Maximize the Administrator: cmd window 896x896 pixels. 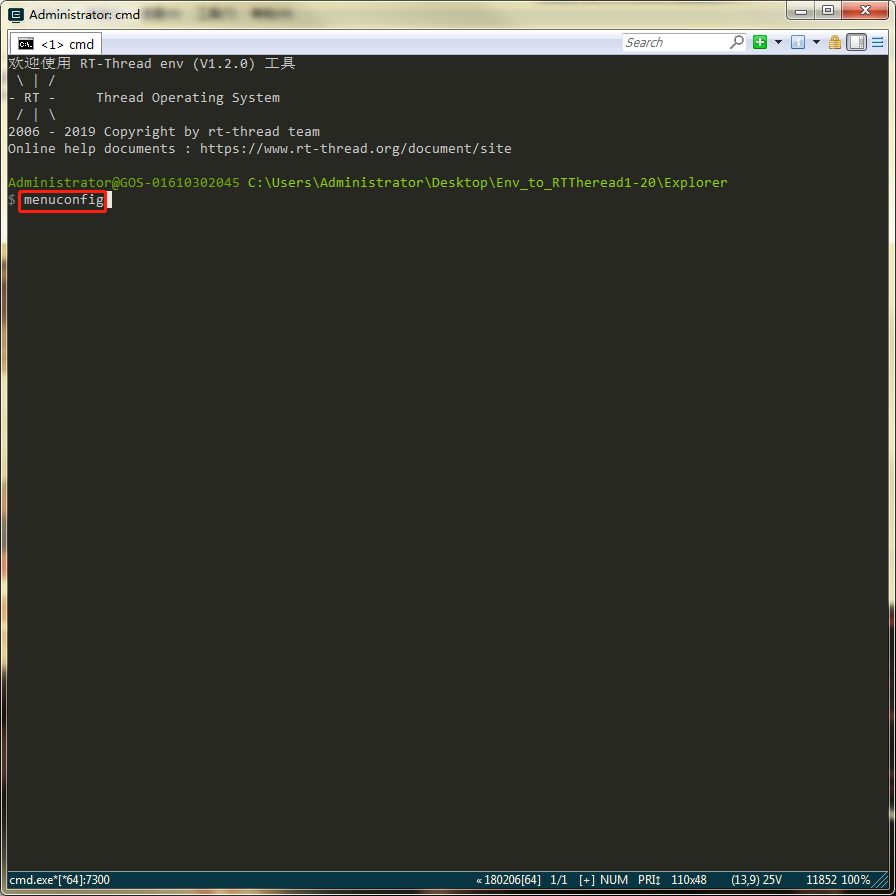[x=827, y=11]
